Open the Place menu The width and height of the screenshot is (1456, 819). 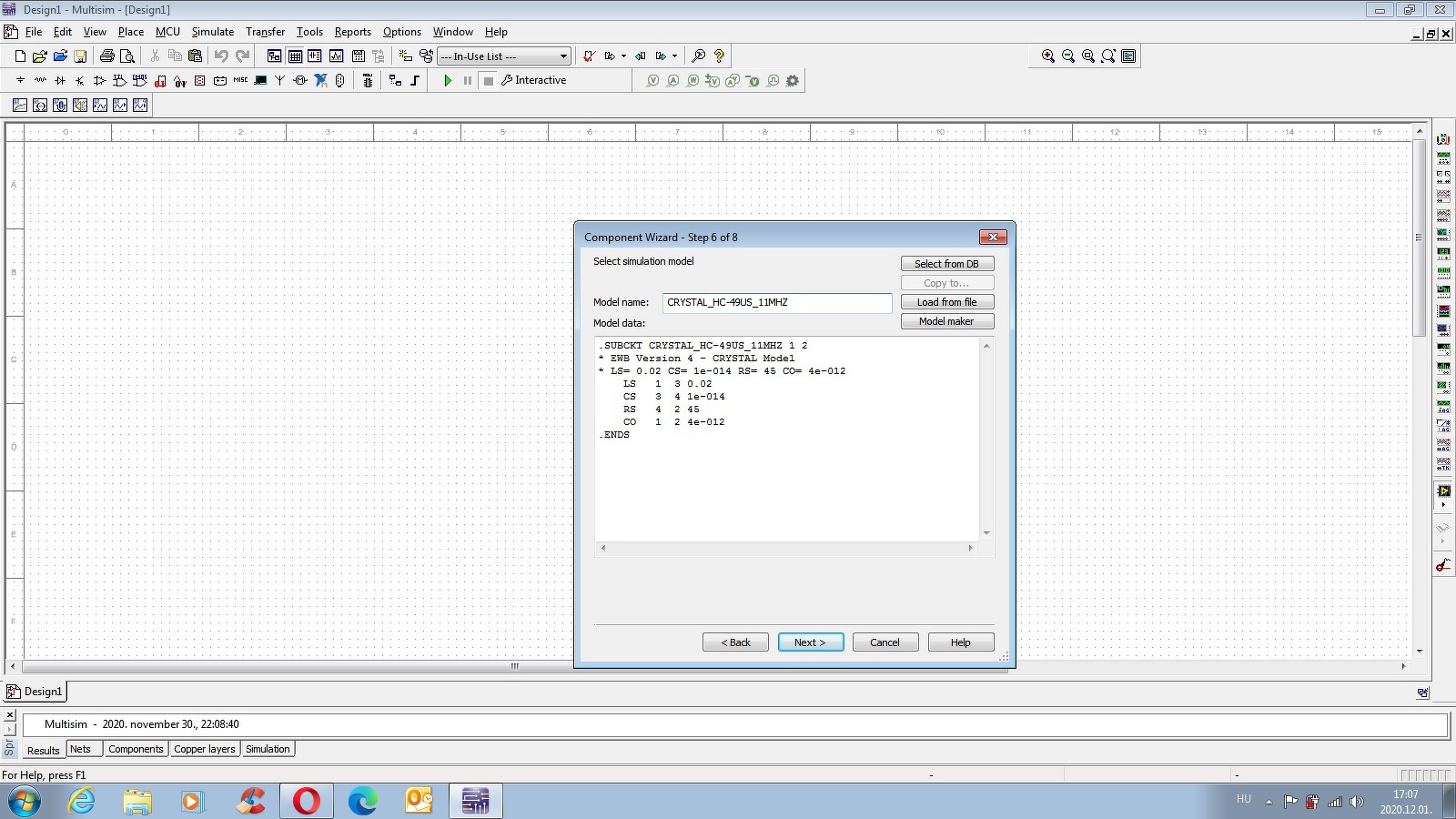point(131,32)
